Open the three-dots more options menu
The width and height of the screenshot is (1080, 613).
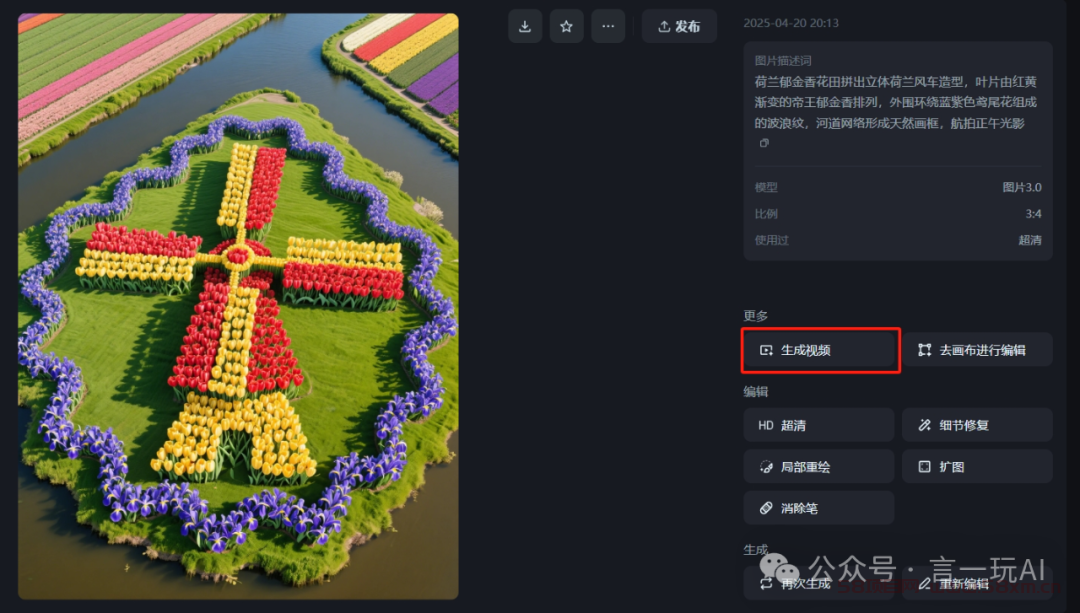[608, 26]
